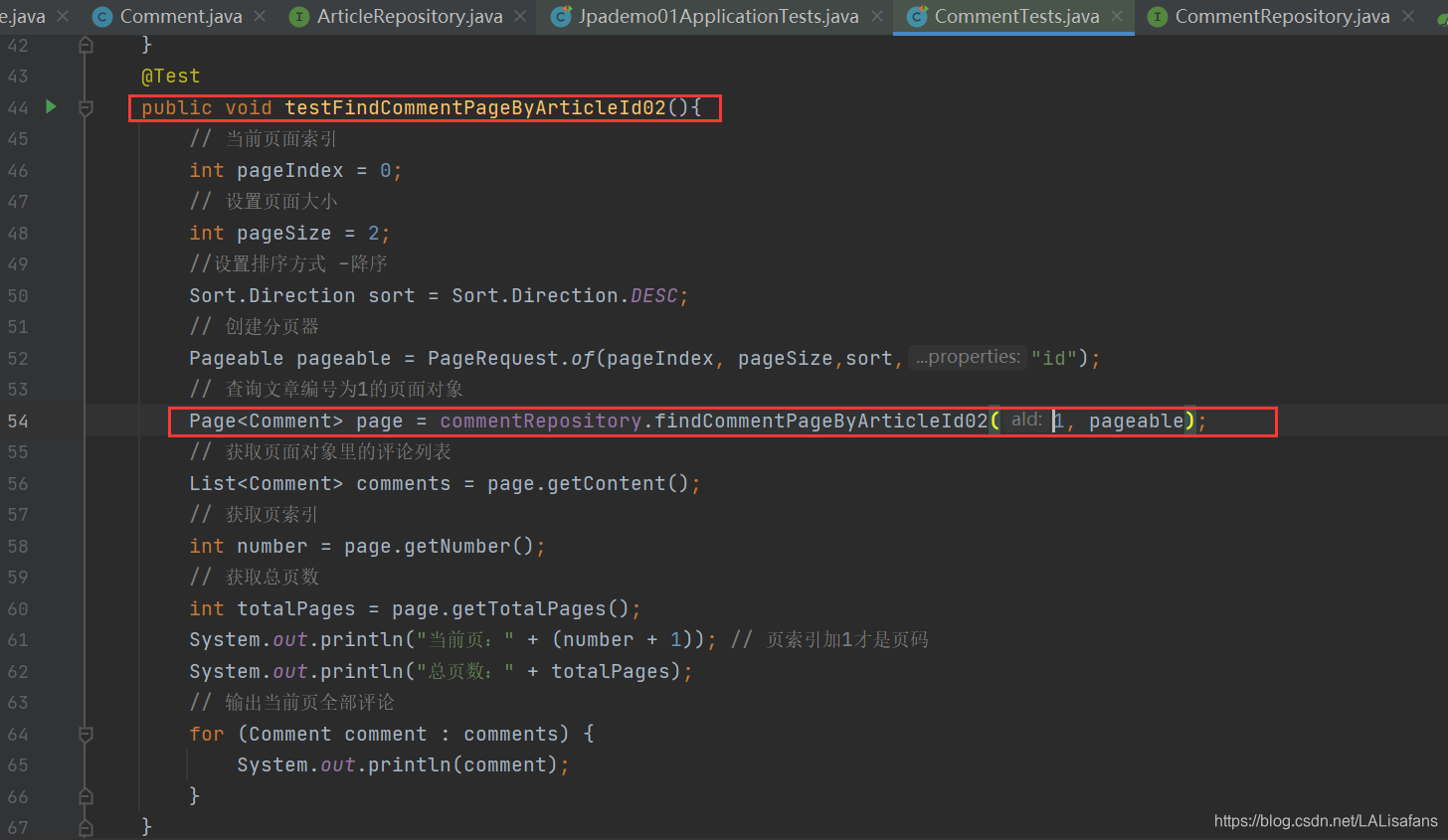Click 'System.out.println(comment);' line
This screenshot has width=1448, height=840.
(x=403, y=764)
